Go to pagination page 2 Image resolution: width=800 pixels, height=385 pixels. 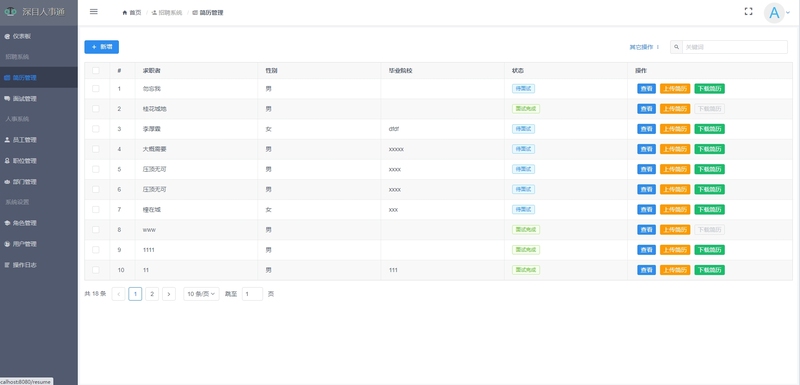point(152,294)
